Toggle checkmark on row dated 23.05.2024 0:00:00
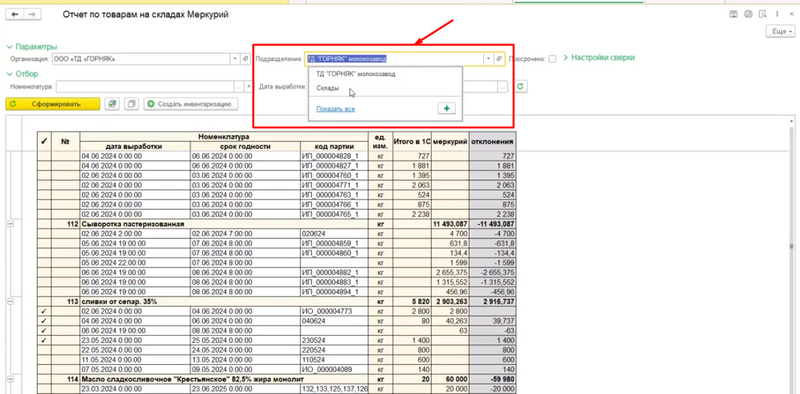800x394 pixels. [44, 340]
